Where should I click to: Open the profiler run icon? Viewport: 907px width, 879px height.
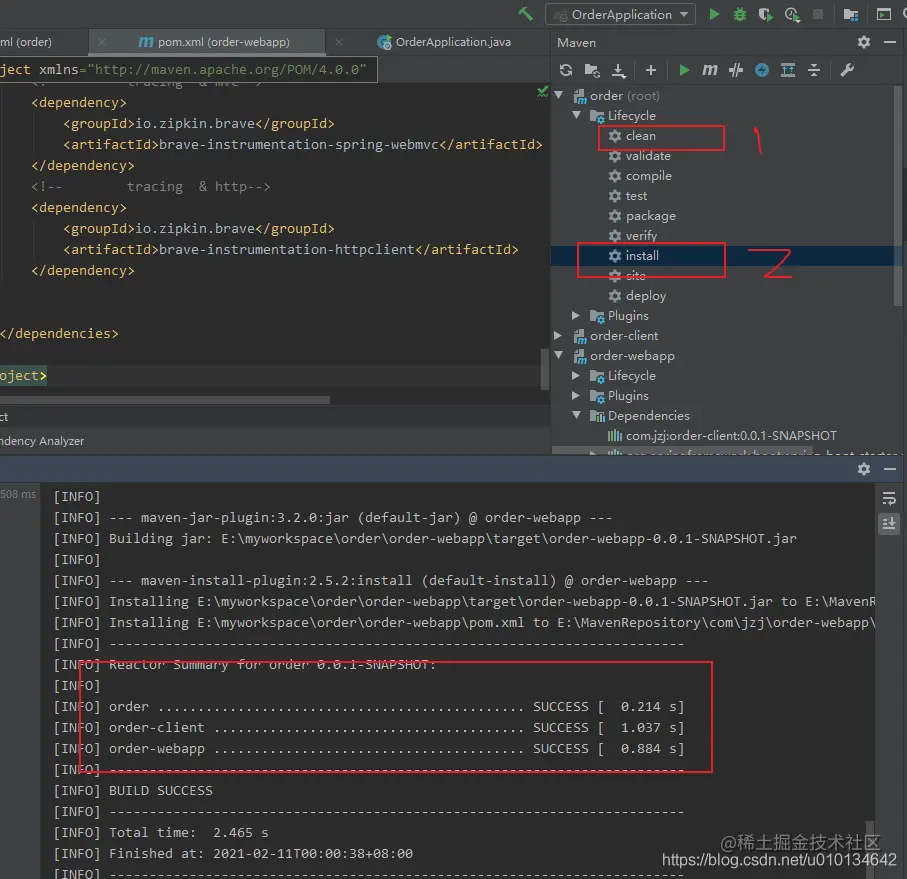(x=792, y=14)
